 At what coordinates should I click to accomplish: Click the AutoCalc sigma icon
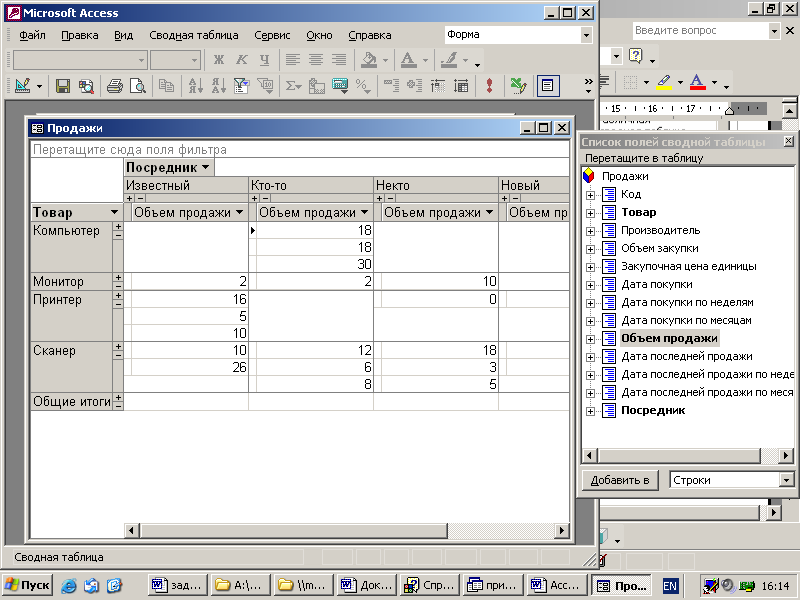click(x=293, y=86)
